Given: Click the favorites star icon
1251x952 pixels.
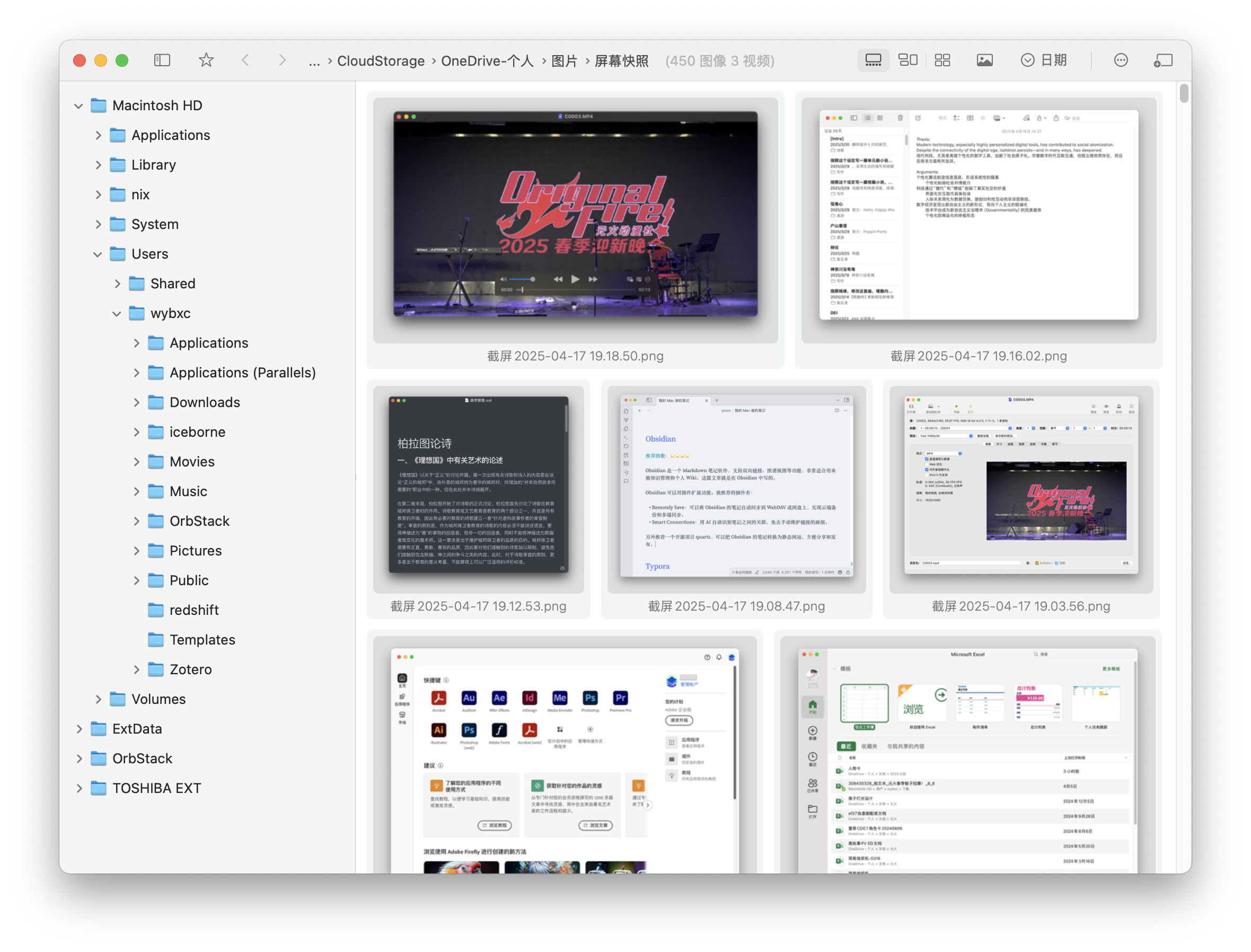Looking at the screenshot, I should click(x=206, y=60).
